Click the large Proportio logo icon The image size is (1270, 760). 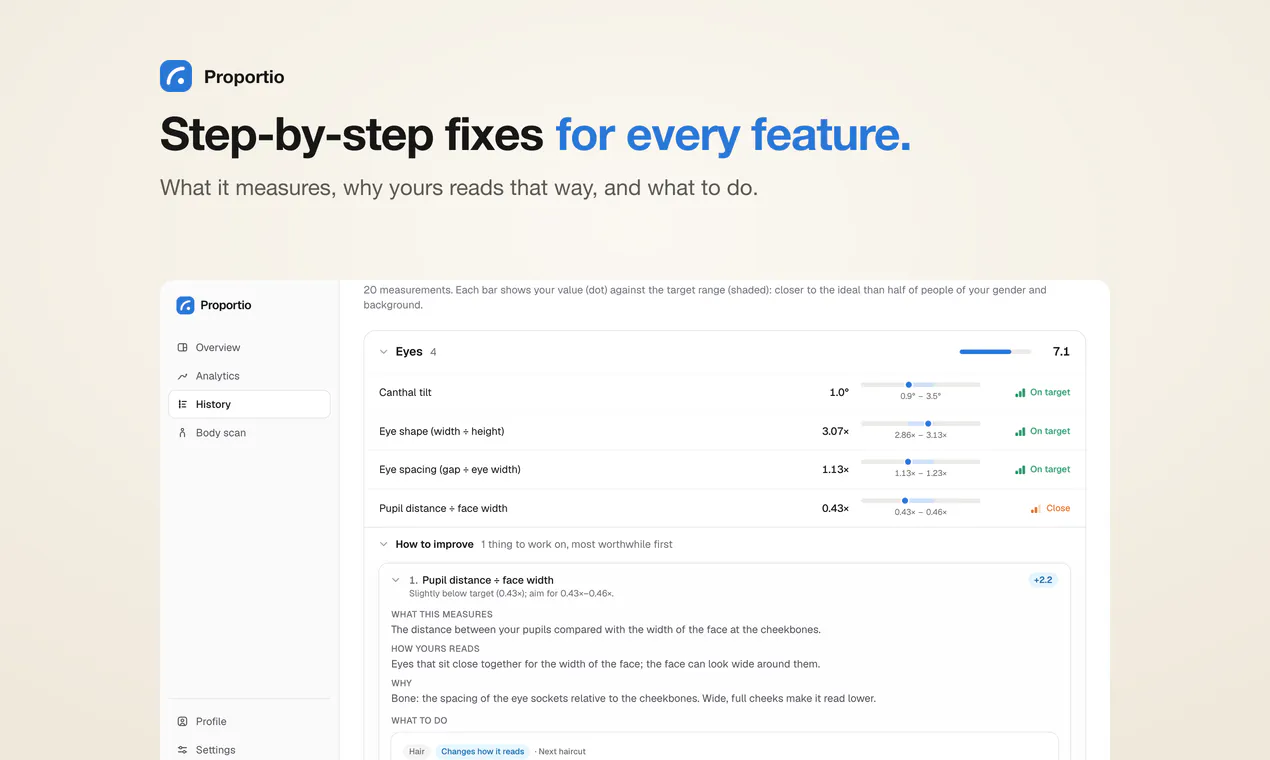pos(176,76)
